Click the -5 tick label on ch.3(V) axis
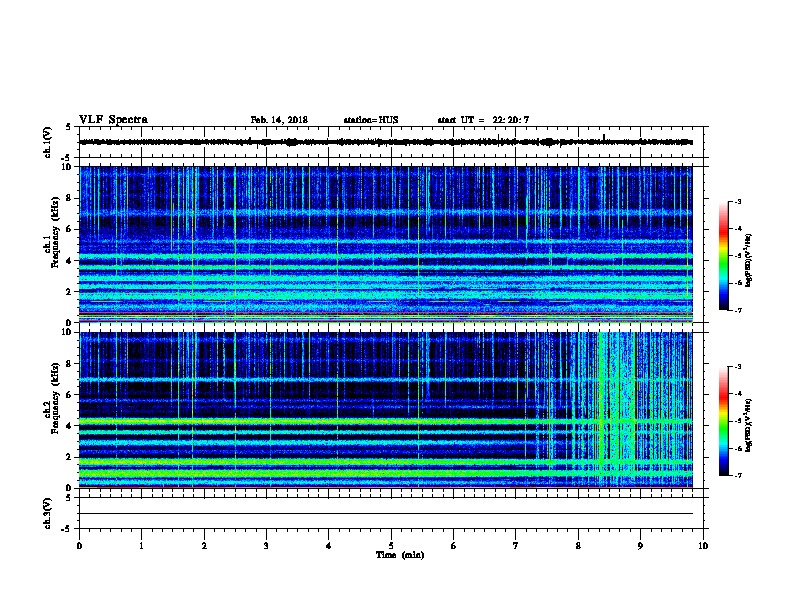792x612 pixels. pos(66,529)
